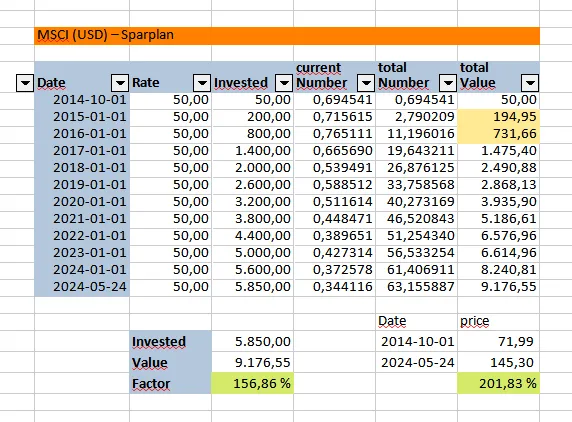Select total Number cell 63,155887
572x422 pixels.
click(417, 287)
